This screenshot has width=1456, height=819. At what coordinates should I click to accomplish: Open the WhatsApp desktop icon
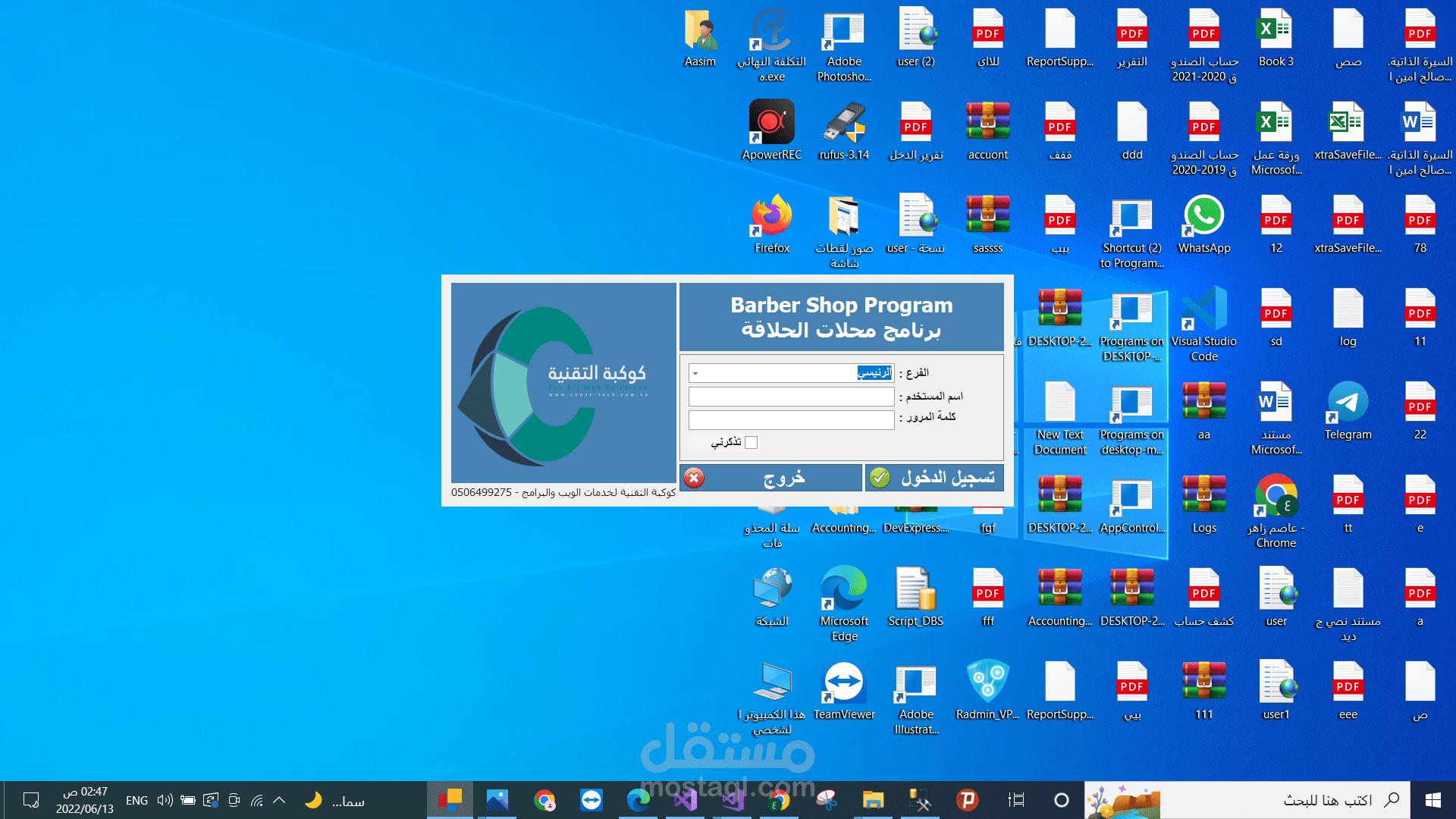[1203, 218]
